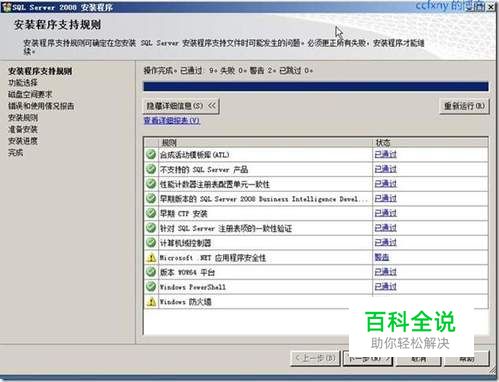Click the 重新运行(R) re-run button

pos(464,106)
